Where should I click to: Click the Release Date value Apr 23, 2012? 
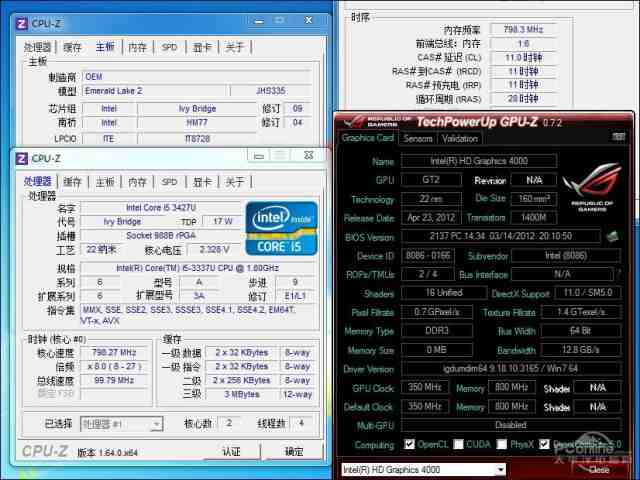(x=431, y=217)
